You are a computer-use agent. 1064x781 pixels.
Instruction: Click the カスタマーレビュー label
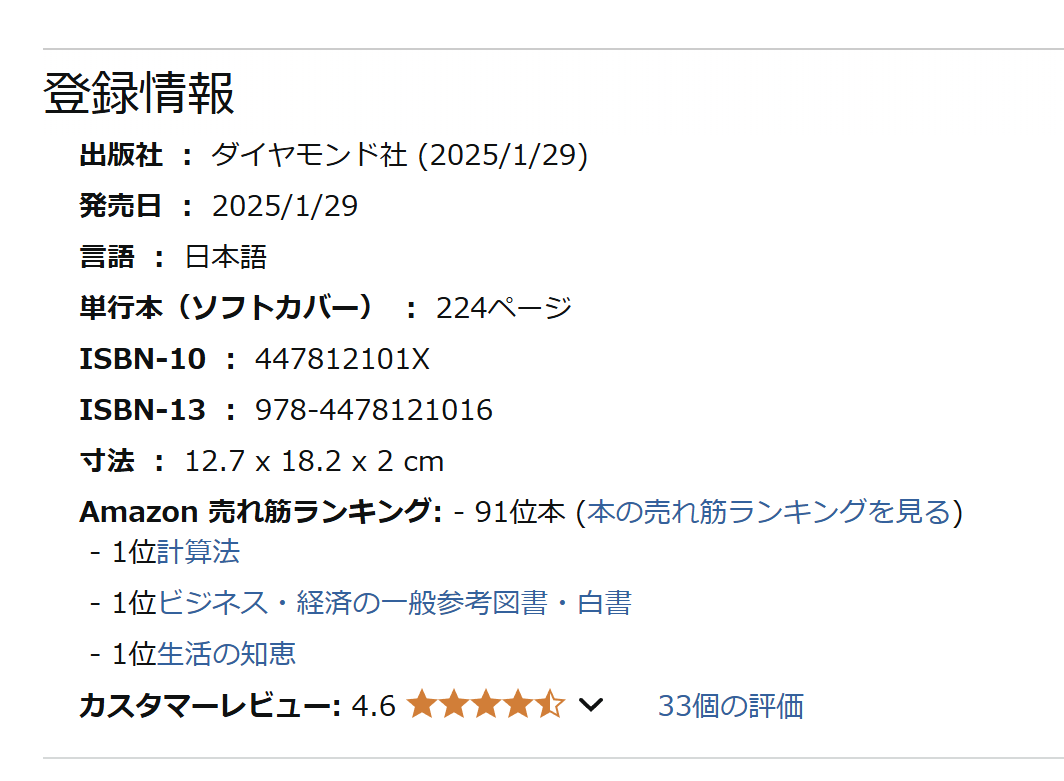pos(210,706)
